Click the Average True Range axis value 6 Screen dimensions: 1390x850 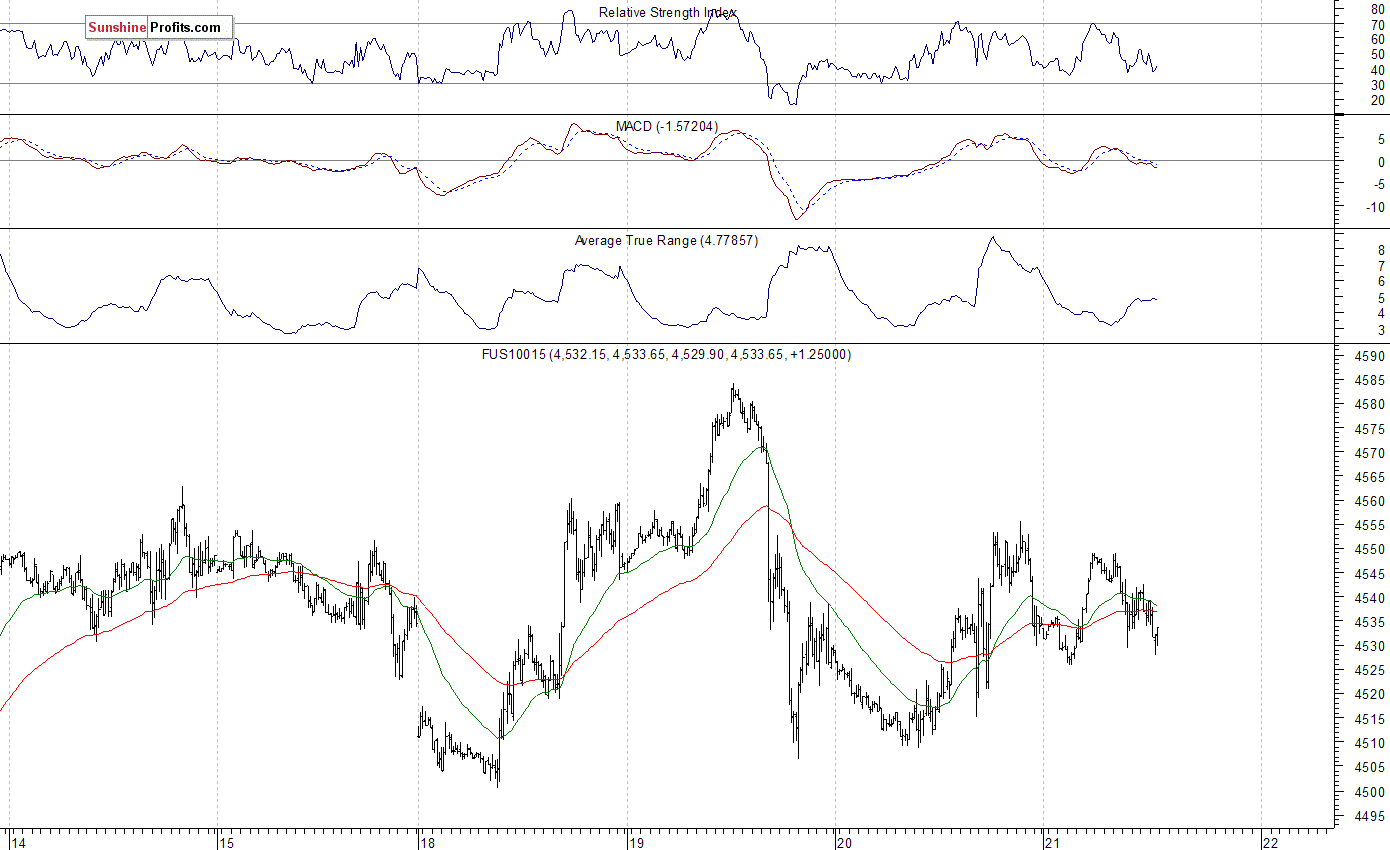1382,282
